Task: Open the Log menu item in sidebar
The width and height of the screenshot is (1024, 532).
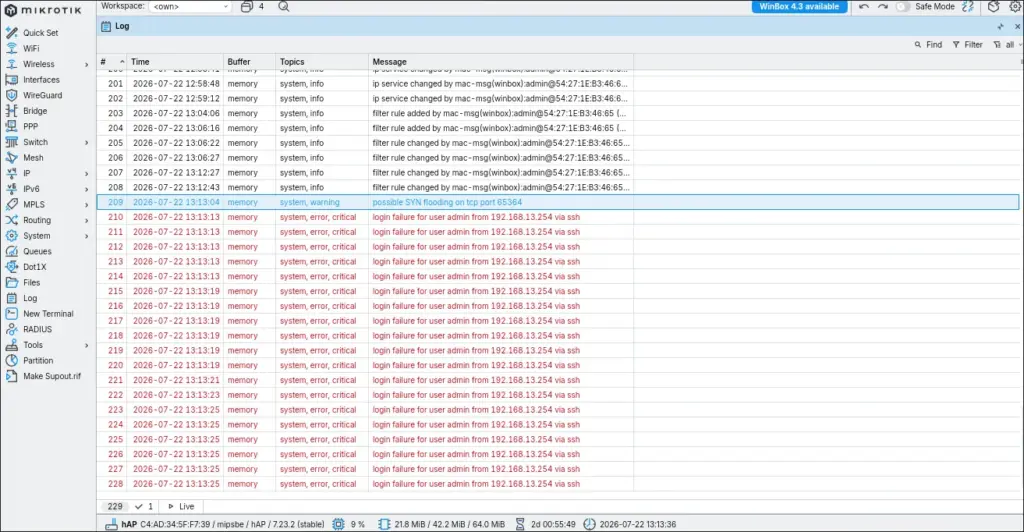Action: point(30,298)
